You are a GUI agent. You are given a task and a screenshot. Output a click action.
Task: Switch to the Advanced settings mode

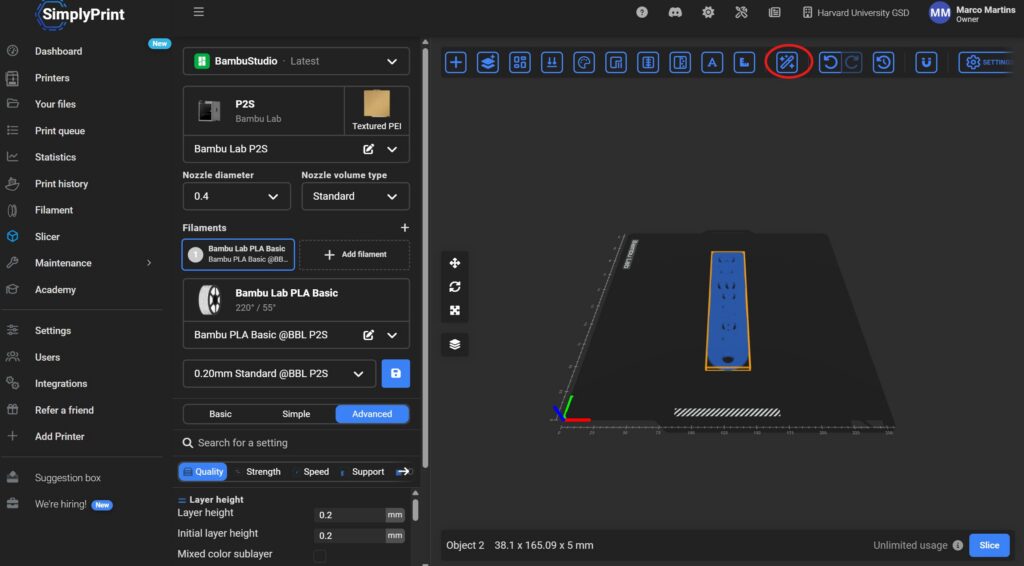click(372, 414)
